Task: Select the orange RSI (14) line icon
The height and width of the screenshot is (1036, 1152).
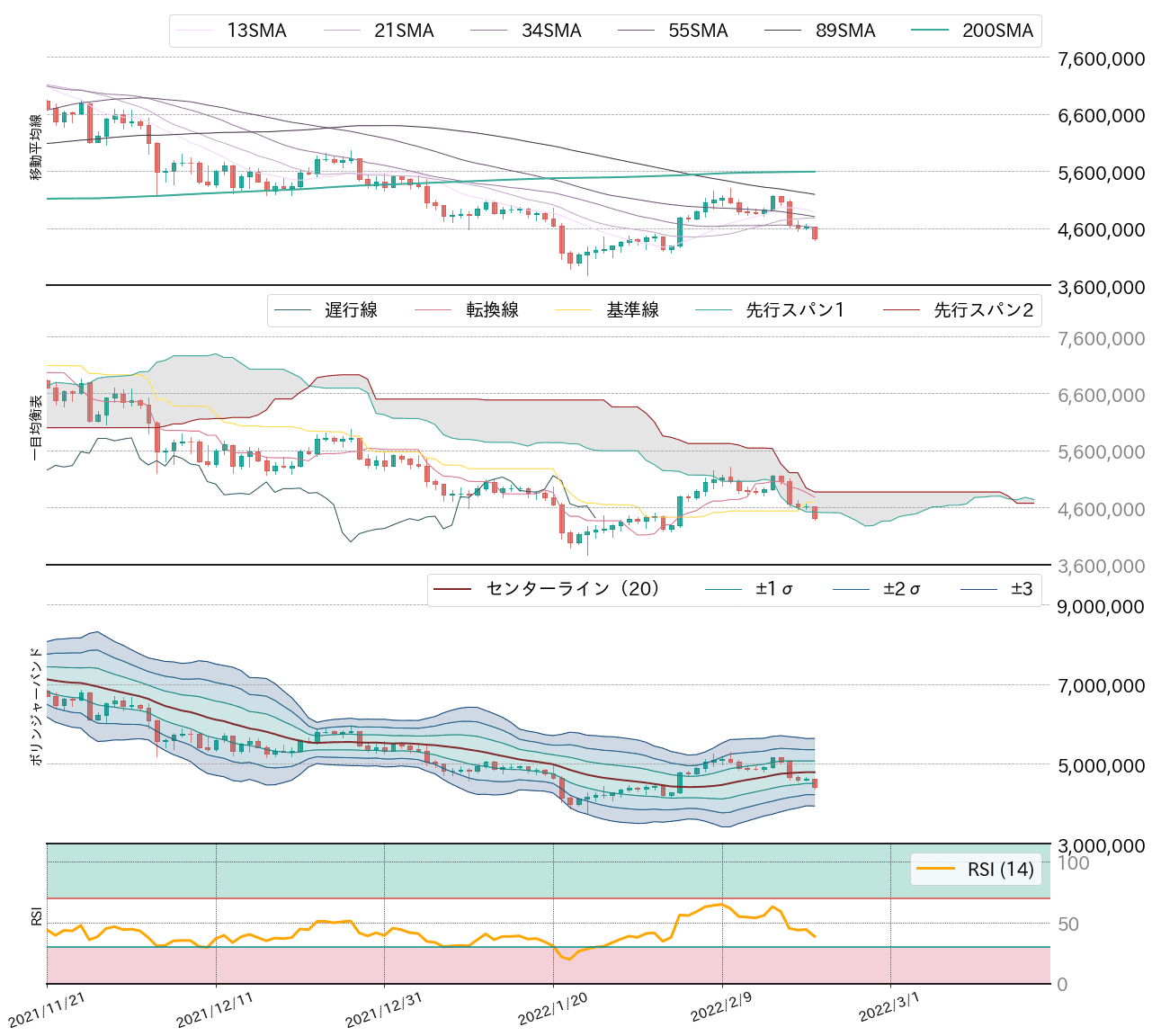Action: click(938, 869)
